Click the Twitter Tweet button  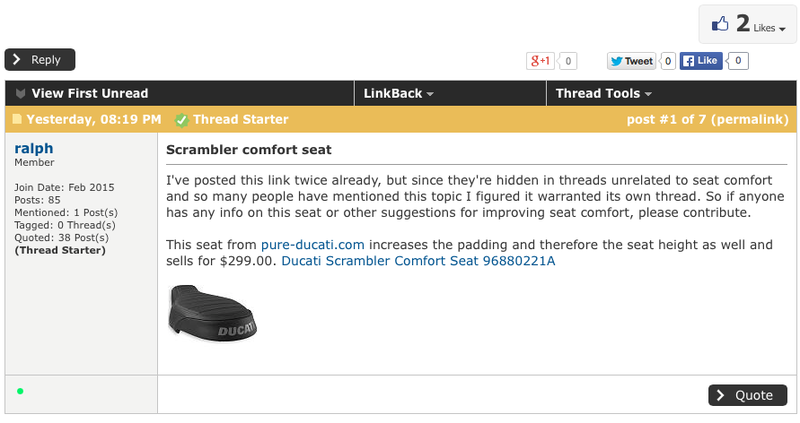632,61
